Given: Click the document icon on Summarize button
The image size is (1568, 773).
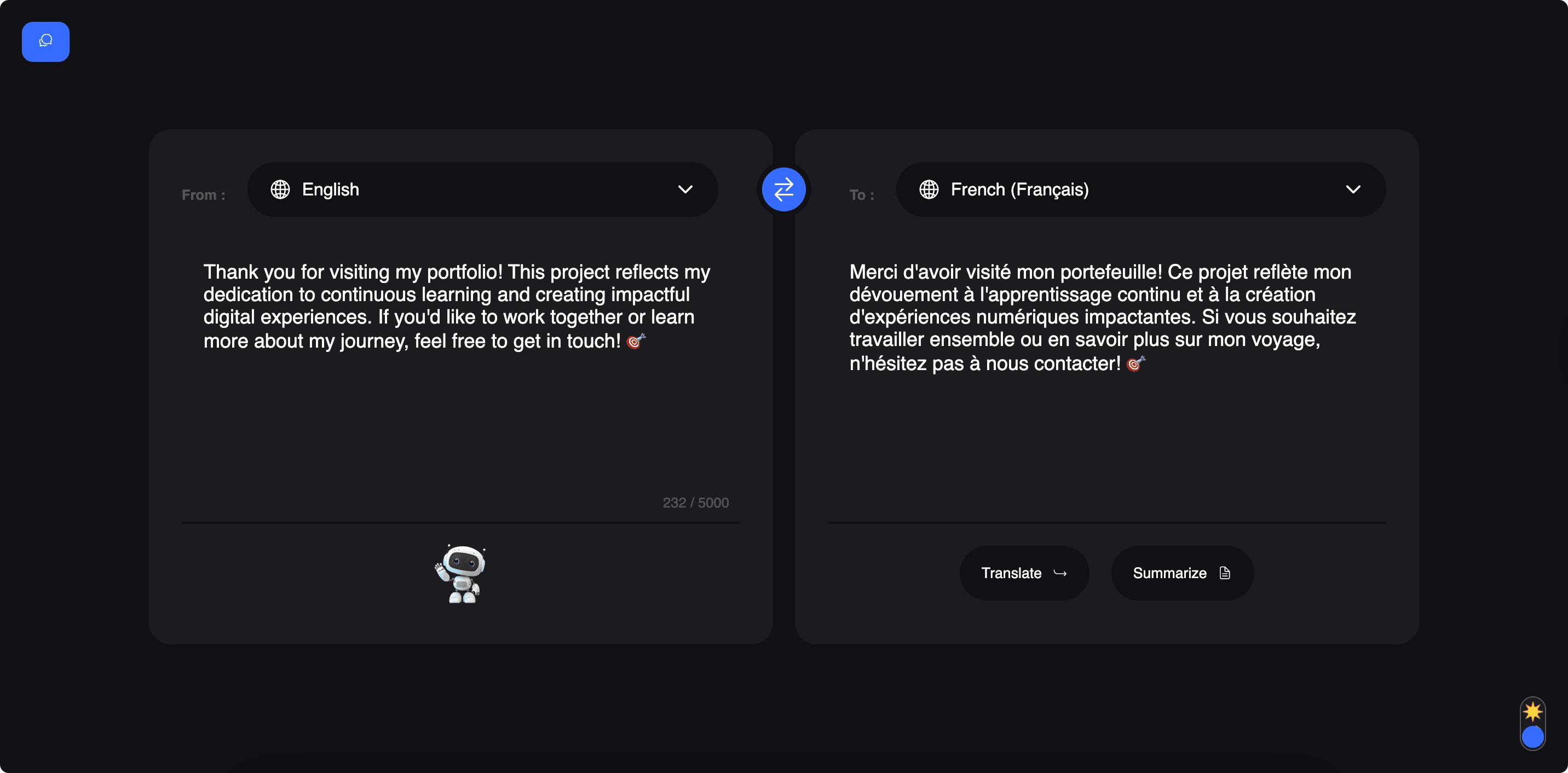Looking at the screenshot, I should click(1225, 573).
